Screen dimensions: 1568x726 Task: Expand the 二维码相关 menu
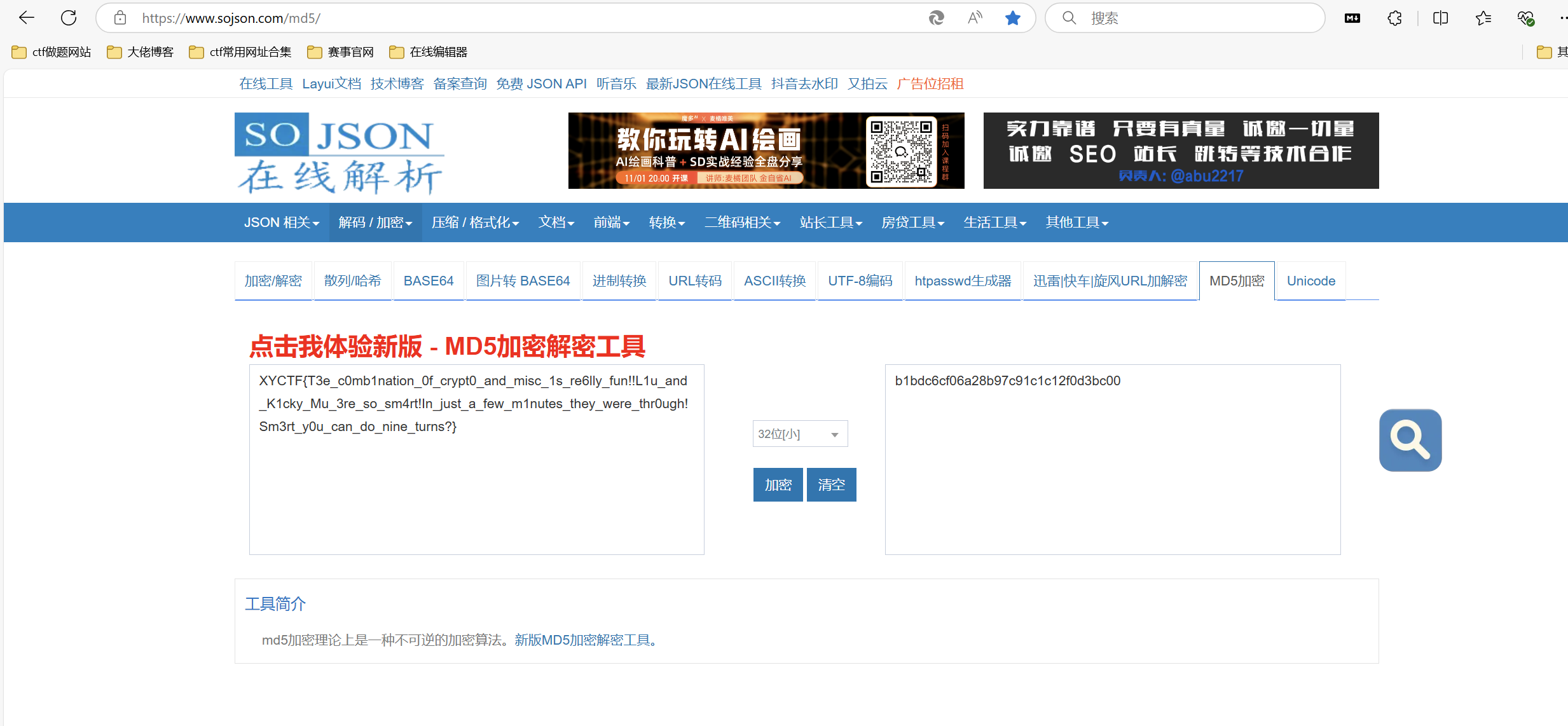click(x=742, y=223)
